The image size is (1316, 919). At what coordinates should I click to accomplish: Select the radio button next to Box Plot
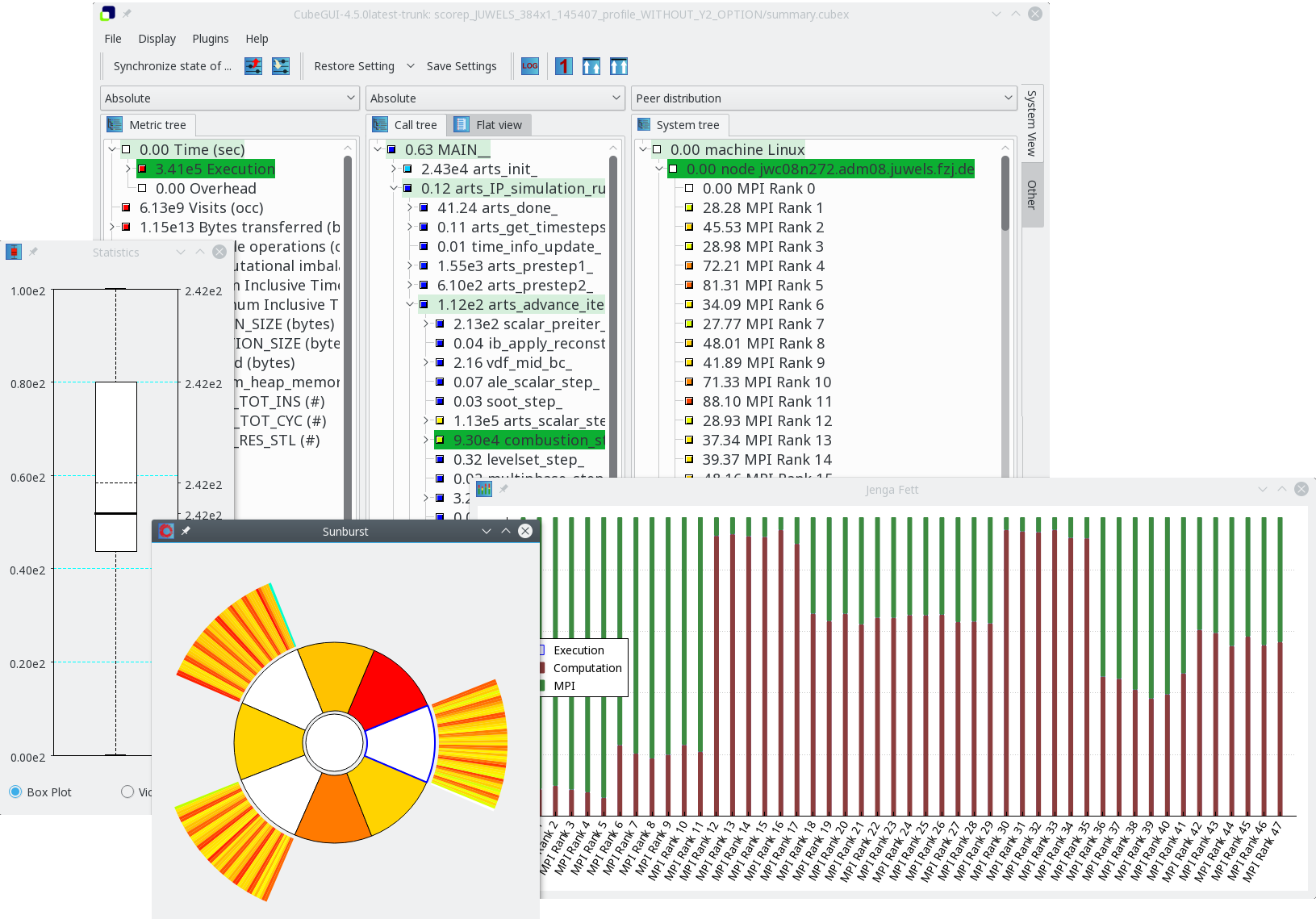coord(127,792)
